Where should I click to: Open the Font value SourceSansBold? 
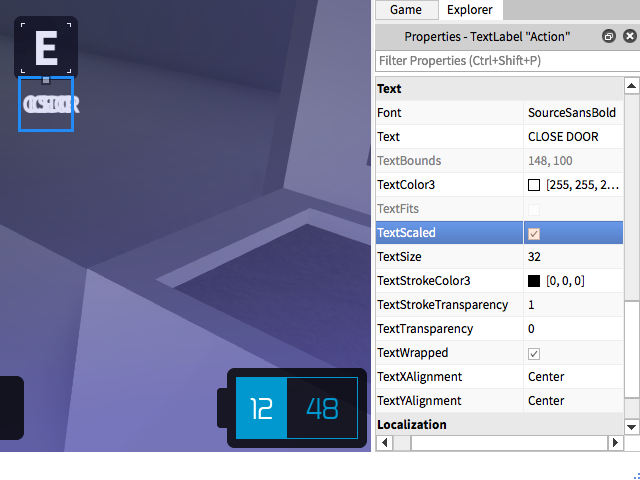click(x=573, y=113)
